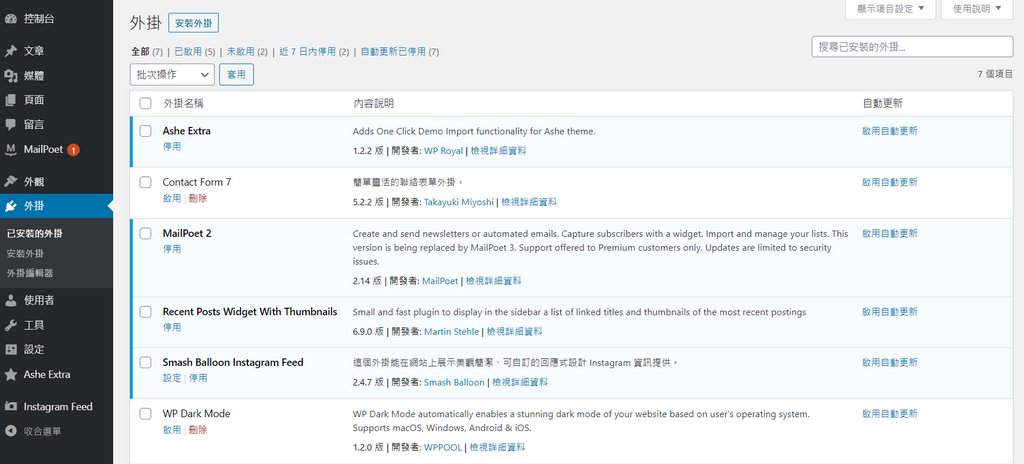Open the 留言 comments bubble icon
1024x464 pixels.
(x=11, y=125)
